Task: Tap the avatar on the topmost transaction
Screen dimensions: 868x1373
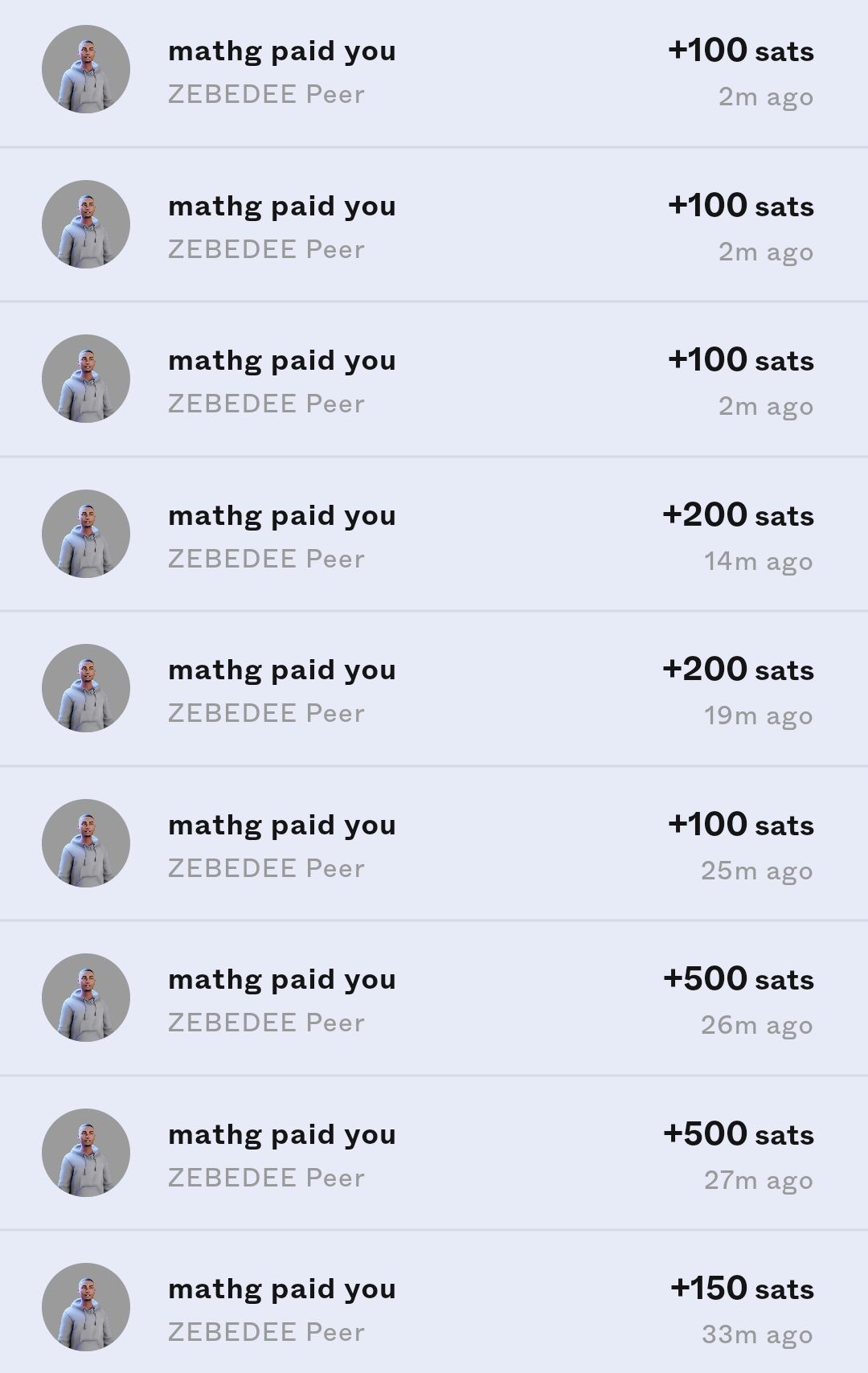Action: [86, 69]
